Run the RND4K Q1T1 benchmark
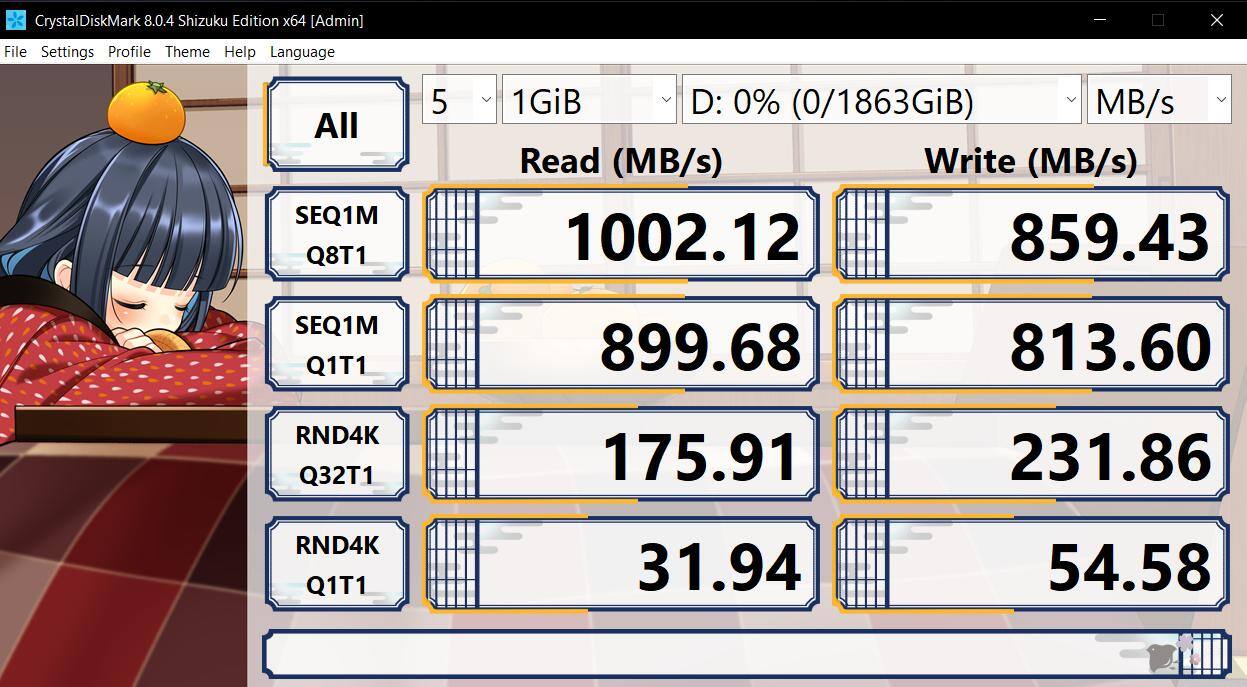The image size is (1247, 687). 336,565
